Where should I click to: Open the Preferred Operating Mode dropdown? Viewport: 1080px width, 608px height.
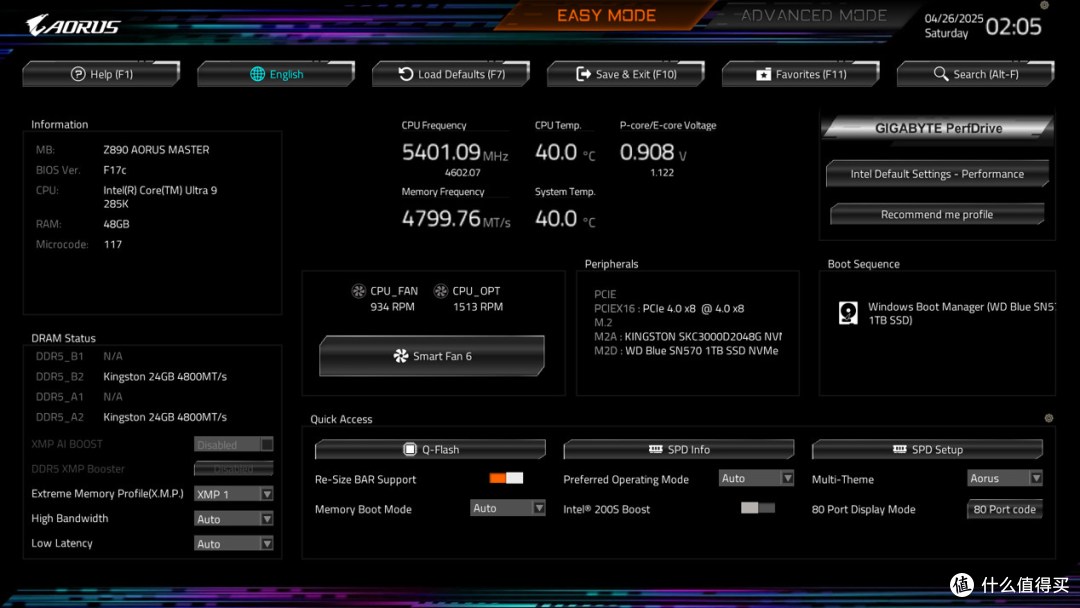coord(756,478)
